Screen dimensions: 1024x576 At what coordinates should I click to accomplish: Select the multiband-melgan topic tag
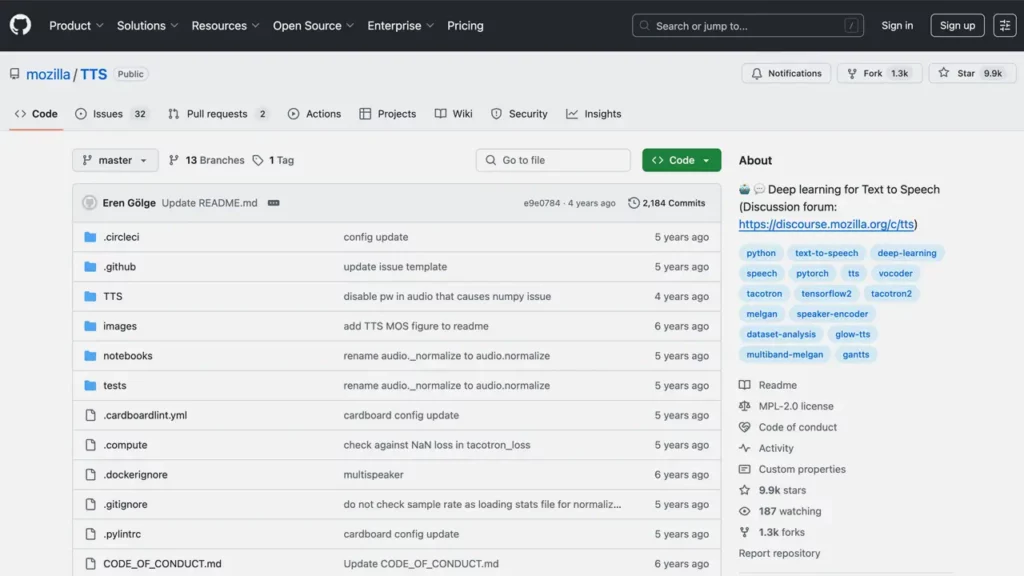[x=784, y=354]
